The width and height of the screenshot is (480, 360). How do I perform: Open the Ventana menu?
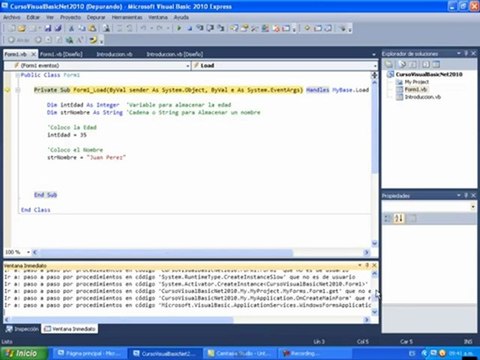(158, 17)
